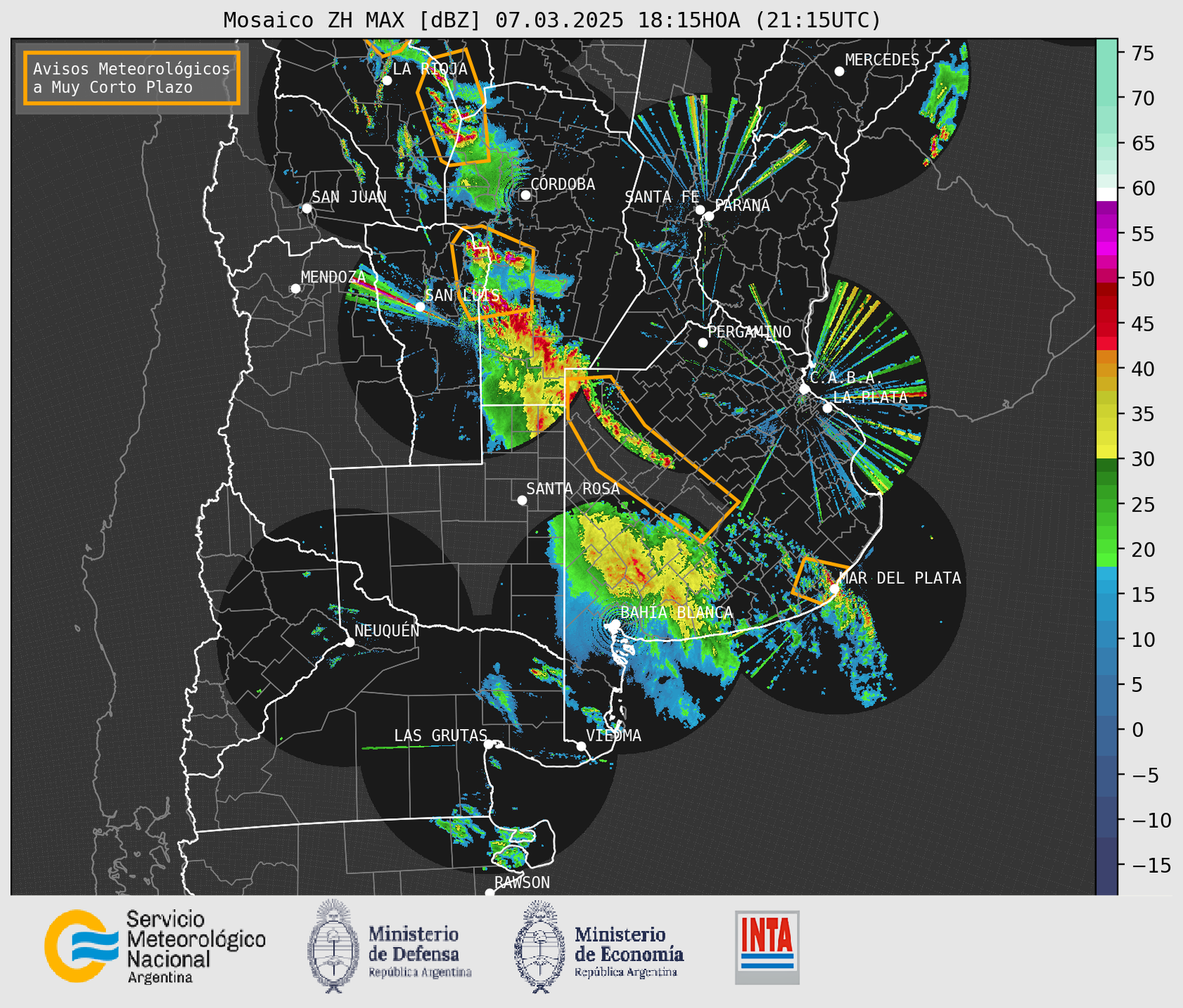The image size is (1183, 1008).
Task: Click the La Plata city marker
Action: tap(827, 408)
